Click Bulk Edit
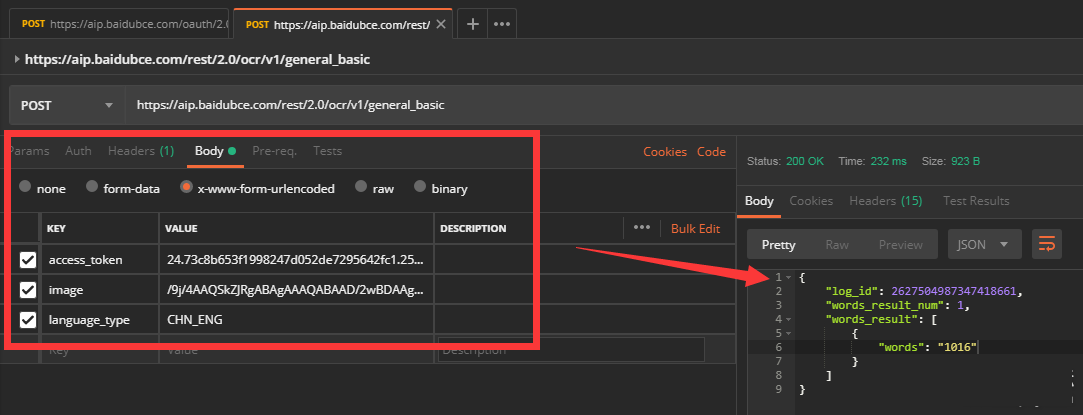Viewport: 1083px width, 415px height. (x=696, y=229)
